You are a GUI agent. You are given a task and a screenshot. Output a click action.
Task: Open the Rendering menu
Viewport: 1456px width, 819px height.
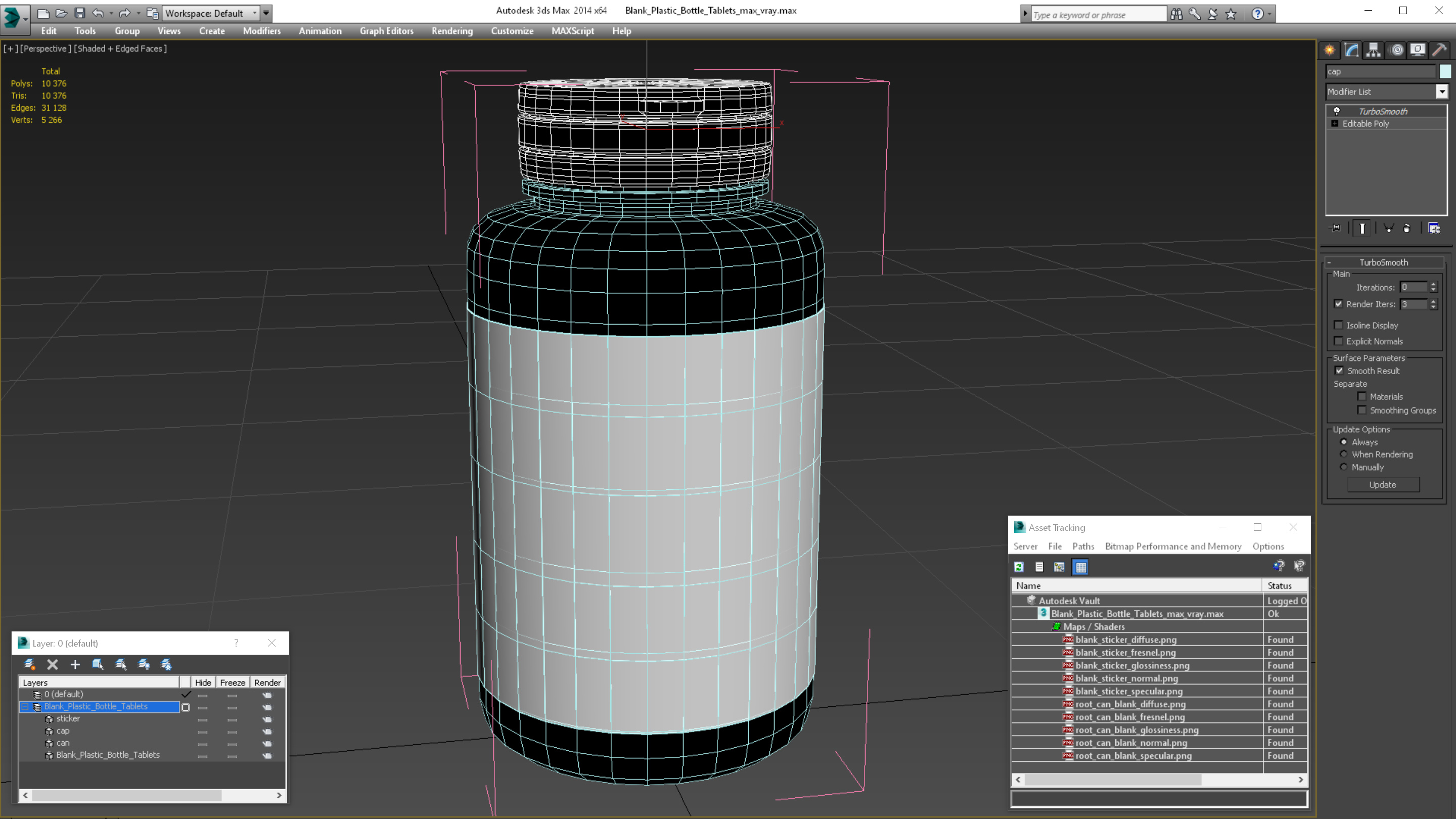[451, 31]
